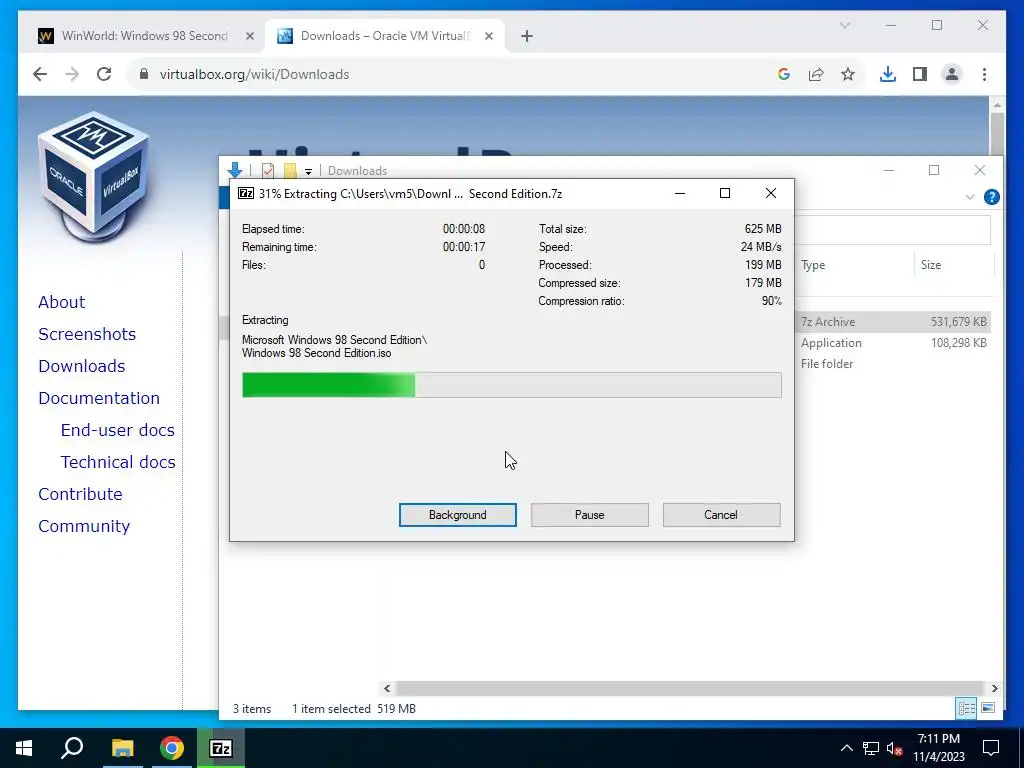
Task: Open Technical docs link
Action: 118,462
